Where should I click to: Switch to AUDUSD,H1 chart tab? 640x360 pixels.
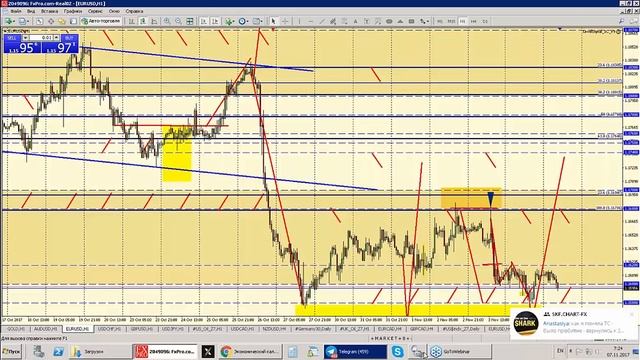coord(45,329)
